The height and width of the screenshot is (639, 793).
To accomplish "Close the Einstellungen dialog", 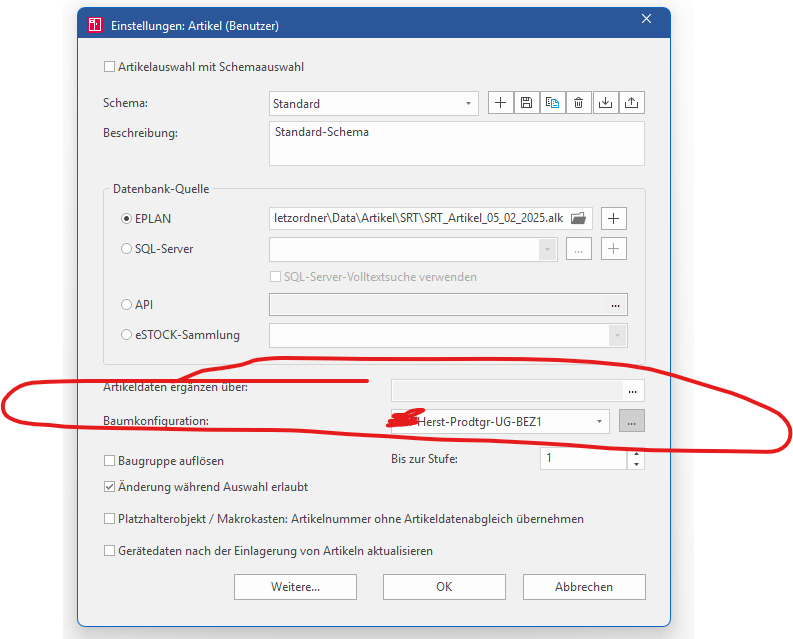I will click(x=646, y=19).
